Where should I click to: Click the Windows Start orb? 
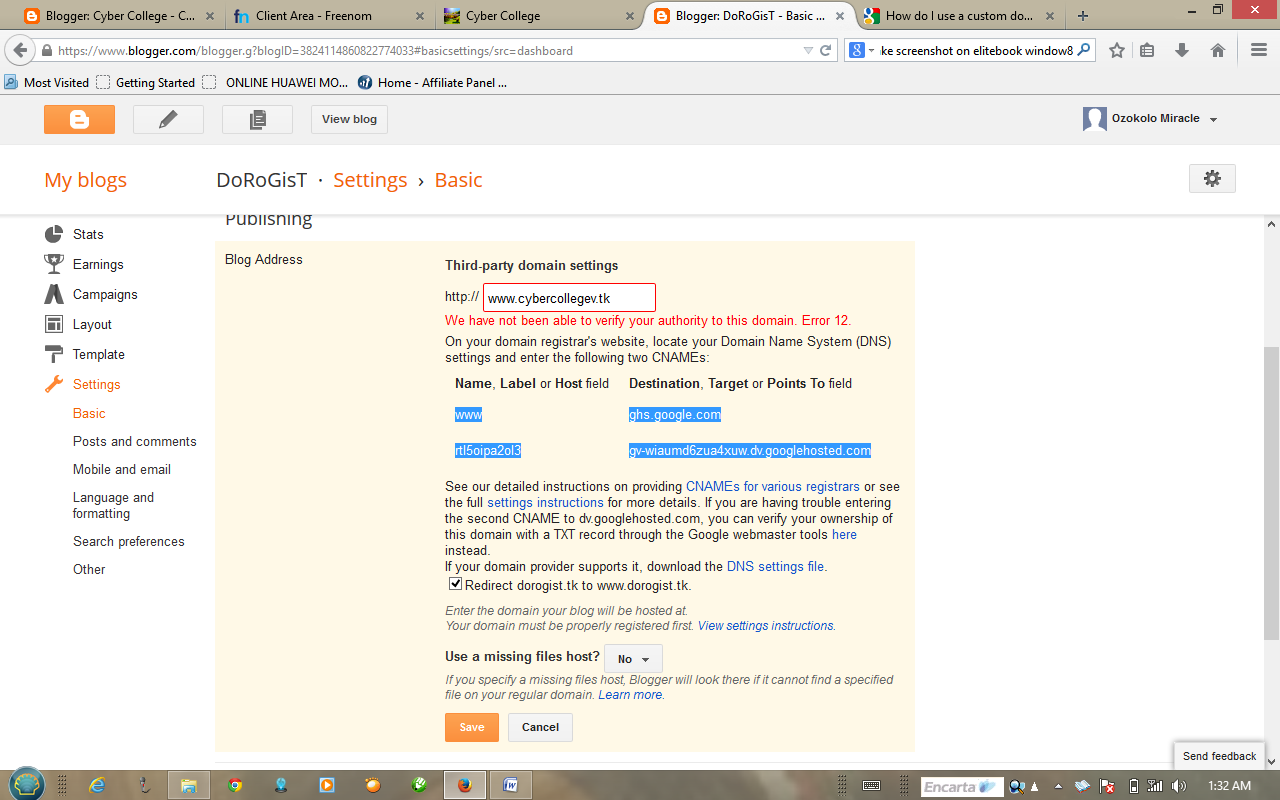(x=27, y=785)
